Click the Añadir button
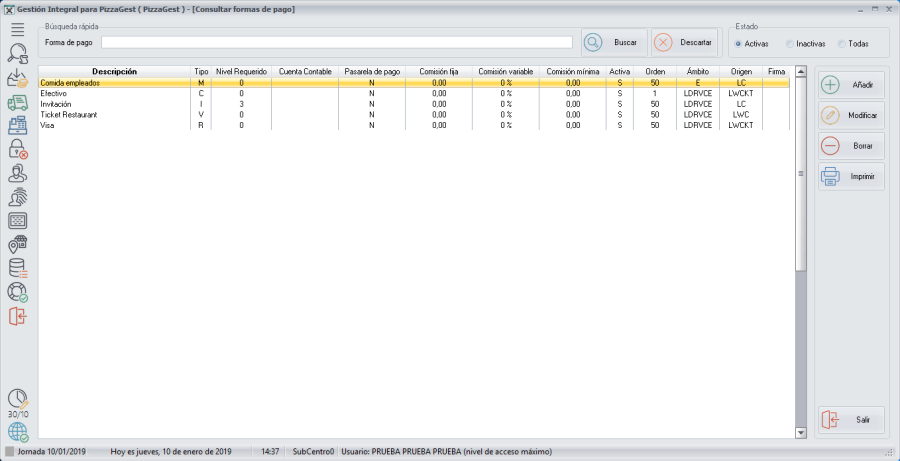The image size is (900, 461). (851, 85)
